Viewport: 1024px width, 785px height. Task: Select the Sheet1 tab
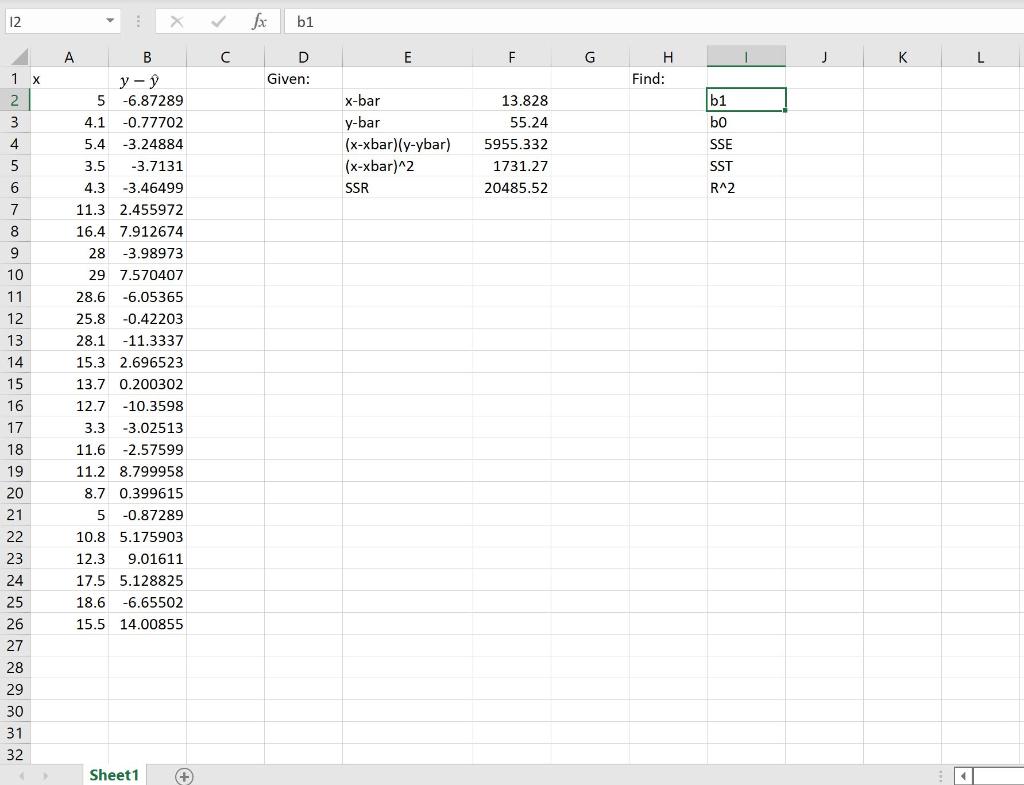click(x=113, y=775)
